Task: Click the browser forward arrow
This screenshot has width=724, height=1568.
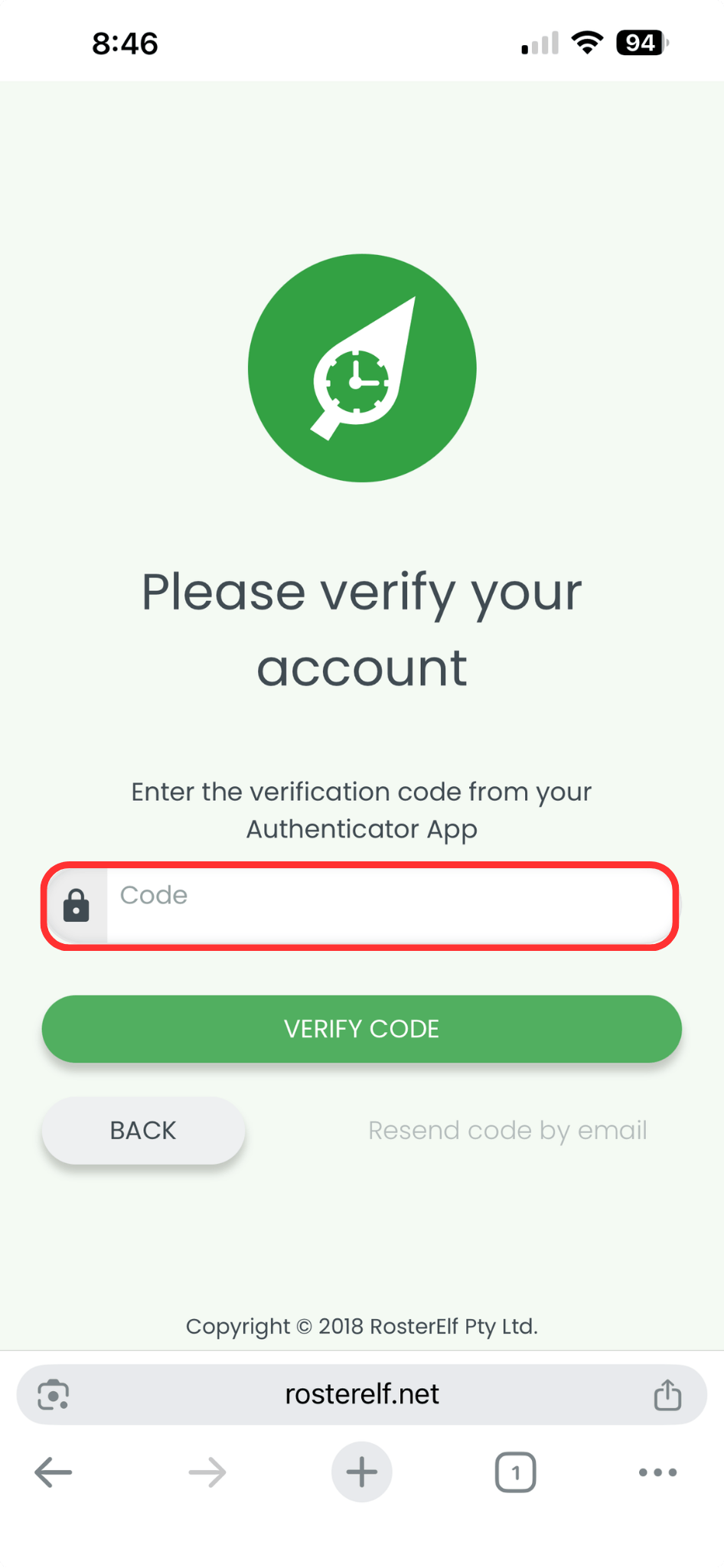Action: tap(207, 1472)
